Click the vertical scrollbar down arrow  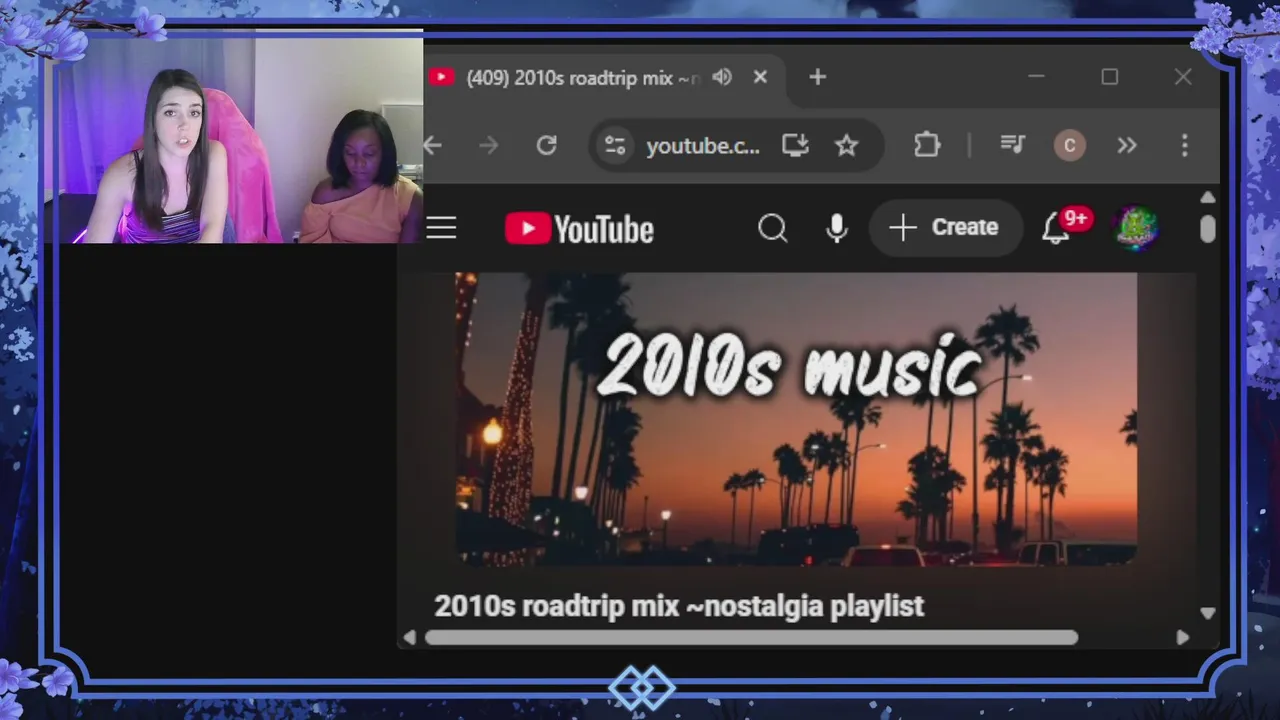coord(1207,613)
